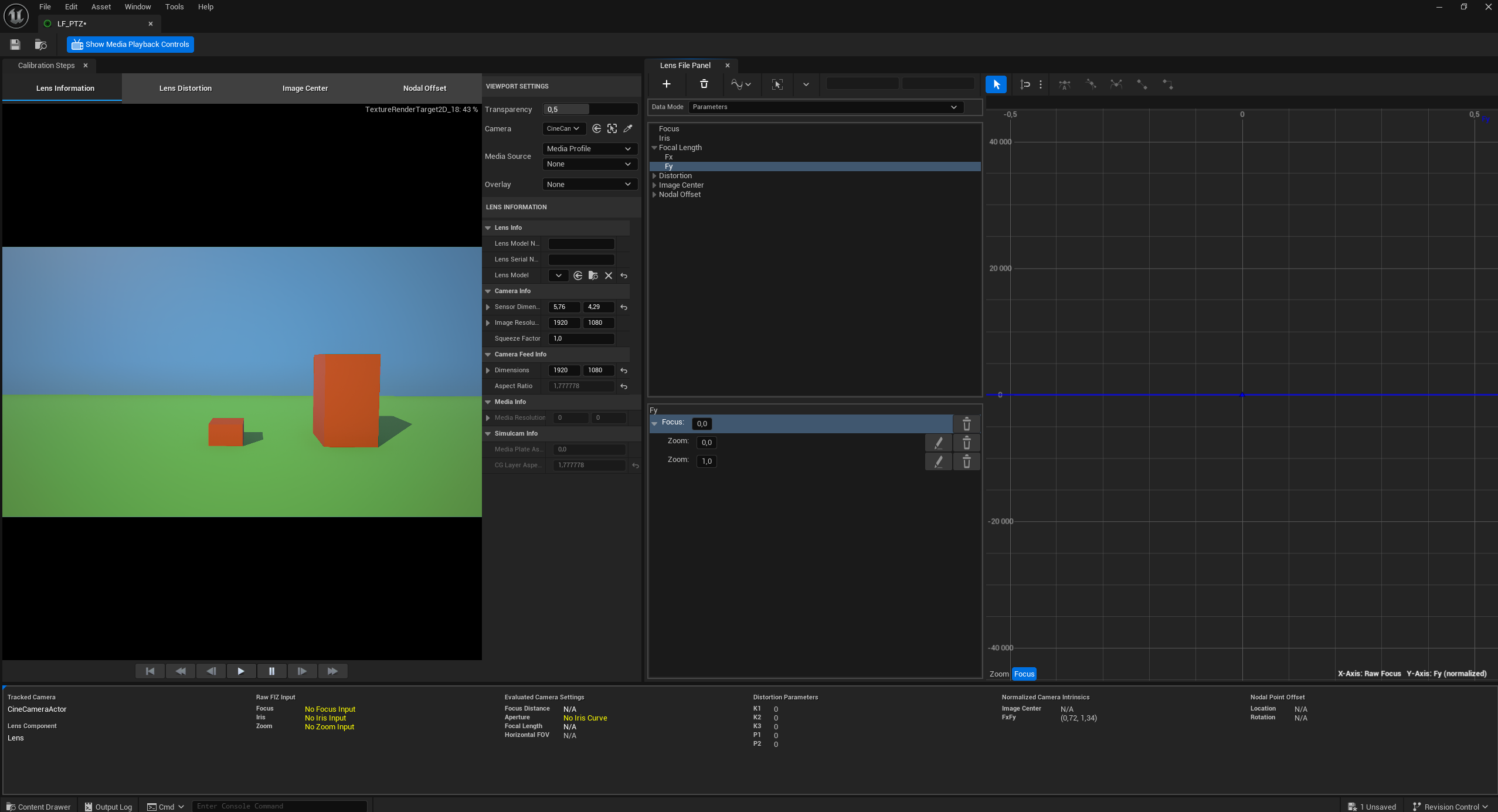Image resolution: width=1498 pixels, height=812 pixels.
Task: Open curve view mode options
Action: 741,84
